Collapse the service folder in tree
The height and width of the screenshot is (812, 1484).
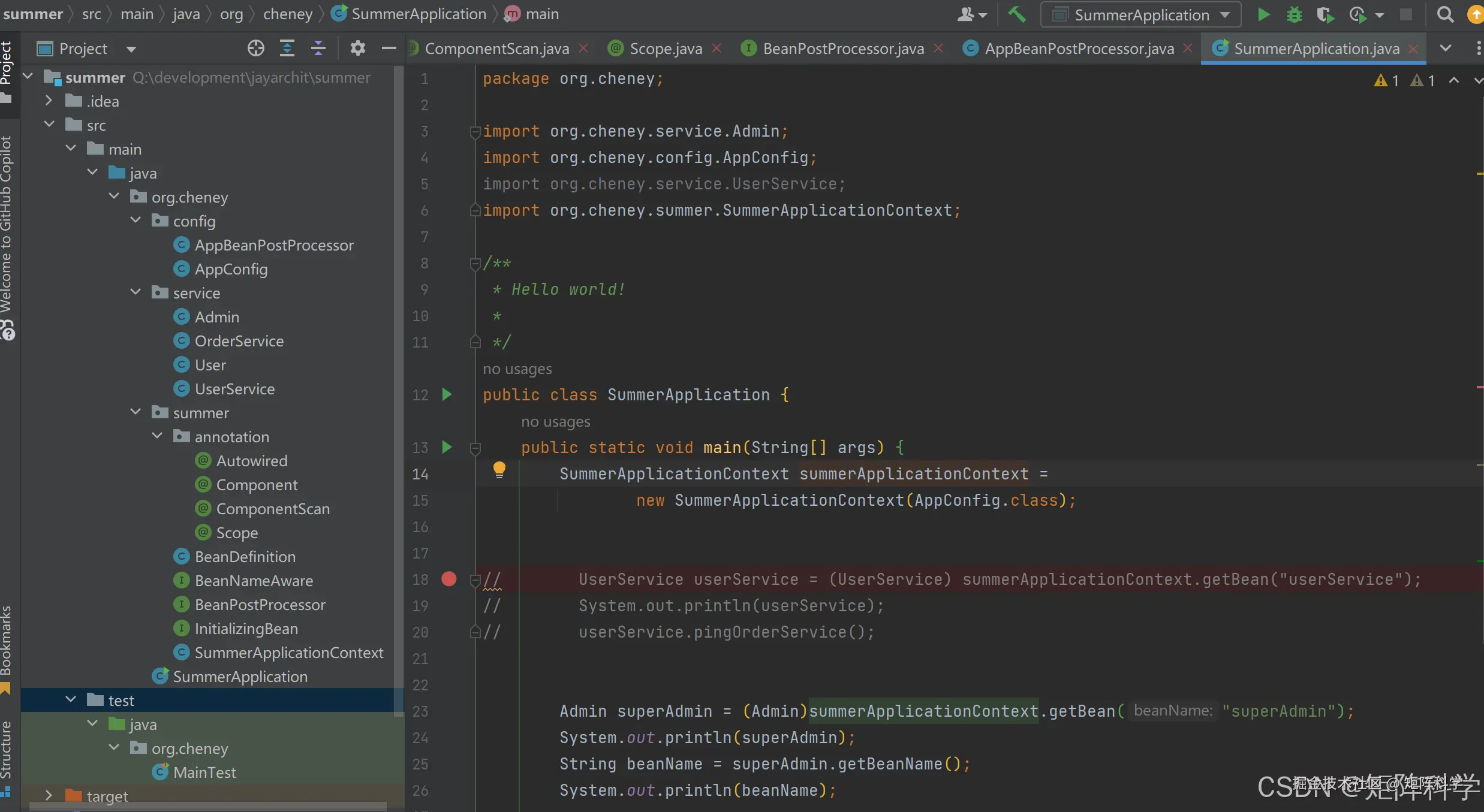point(136,292)
